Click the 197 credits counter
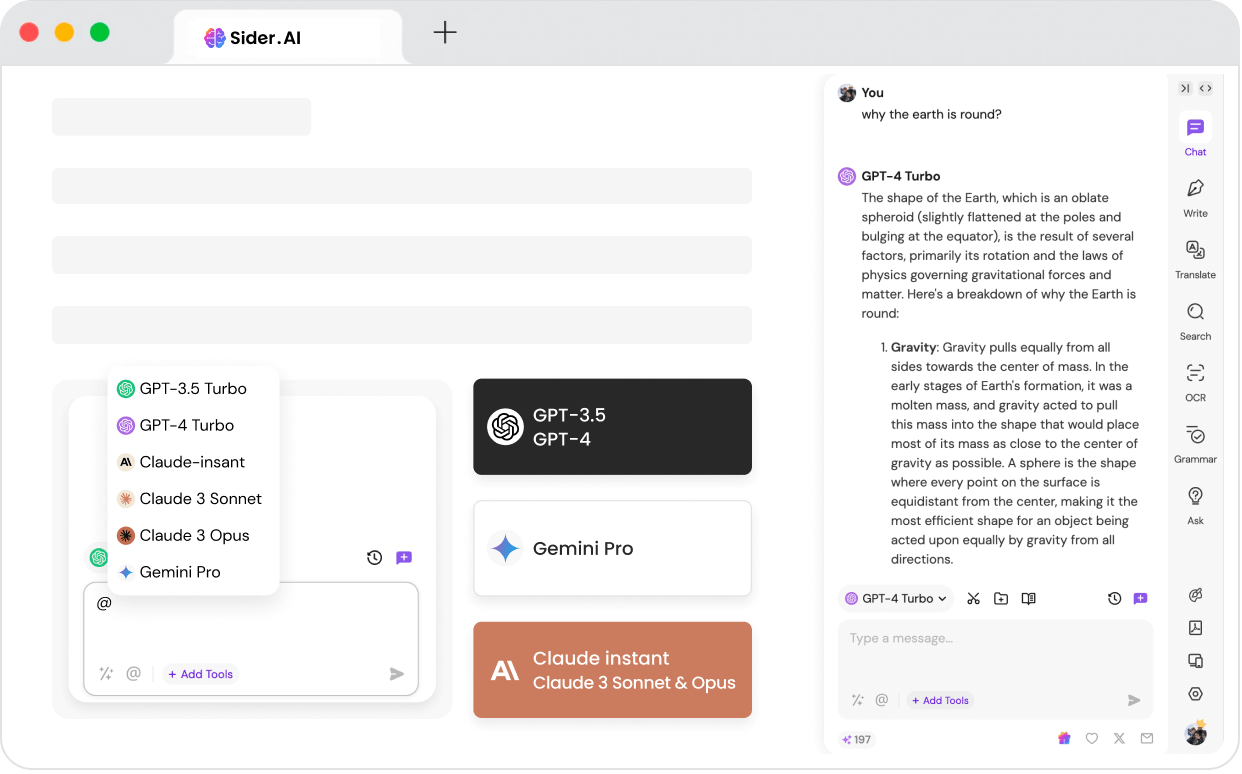This screenshot has height=774, width=1242. click(x=856, y=740)
